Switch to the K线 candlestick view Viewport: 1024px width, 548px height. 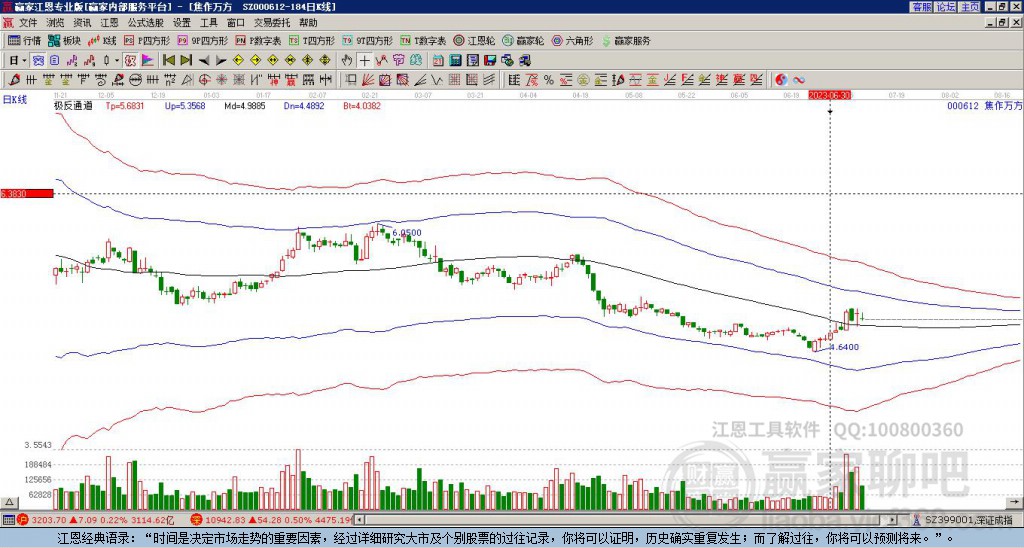(102, 40)
